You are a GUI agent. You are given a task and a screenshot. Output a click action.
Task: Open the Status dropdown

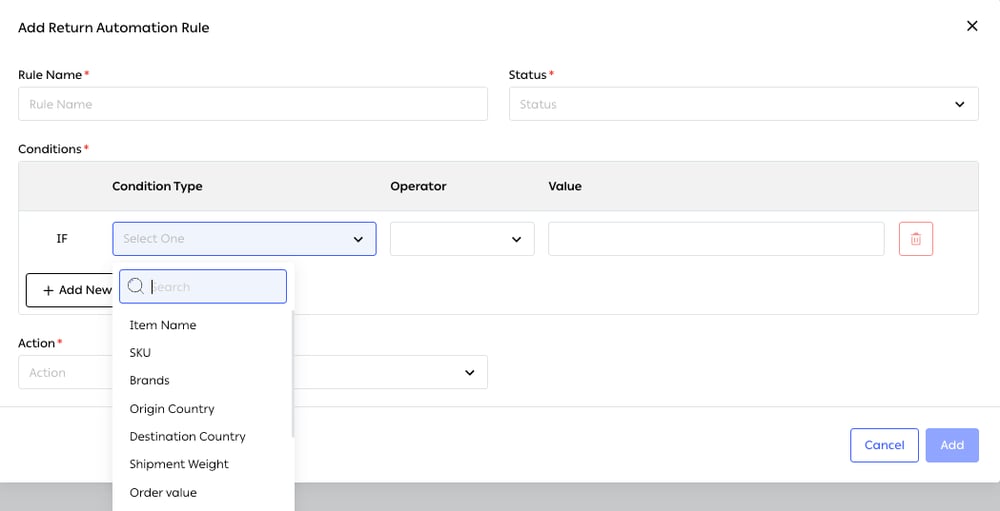click(744, 104)
